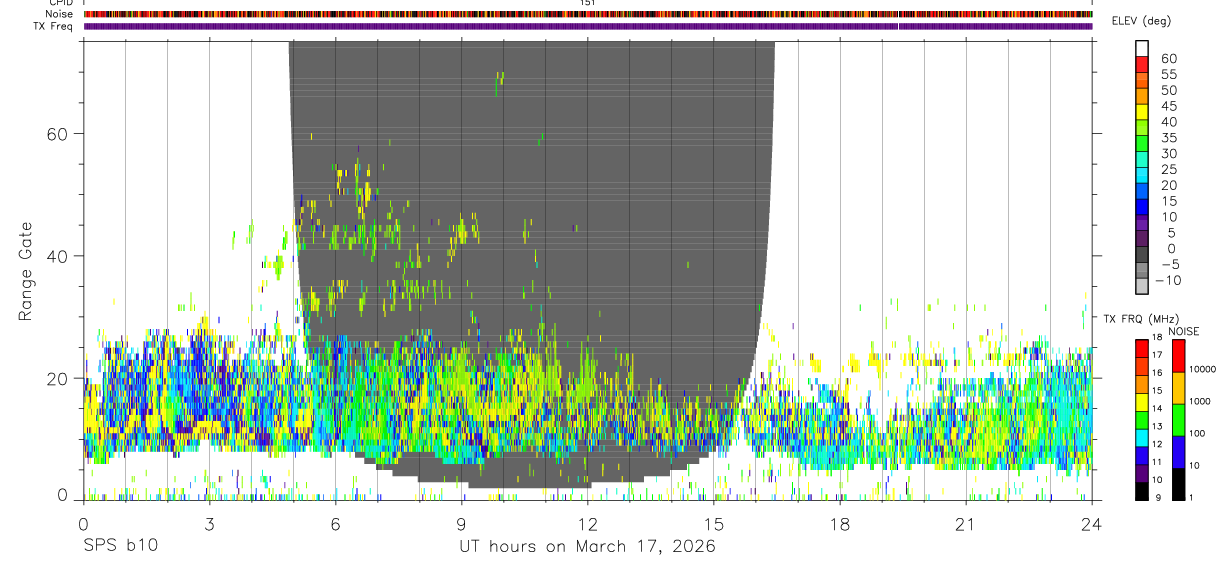Select x-axis tick label "12"
The width and height of the screenshot is (1228, 567).
(x=587, y=524)
